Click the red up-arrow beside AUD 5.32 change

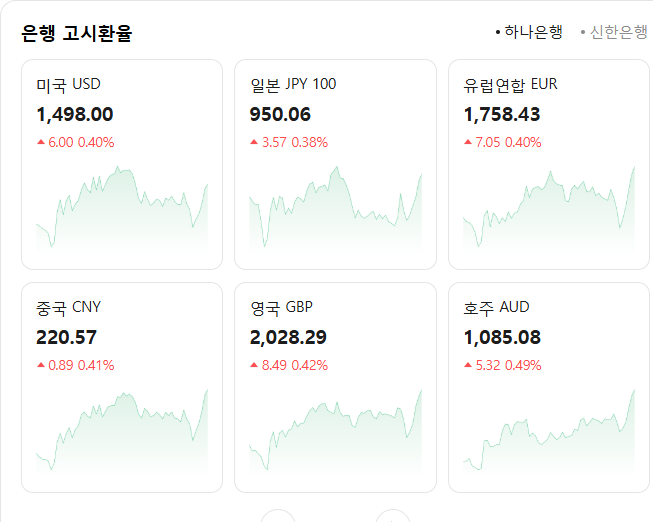point(468,365)
